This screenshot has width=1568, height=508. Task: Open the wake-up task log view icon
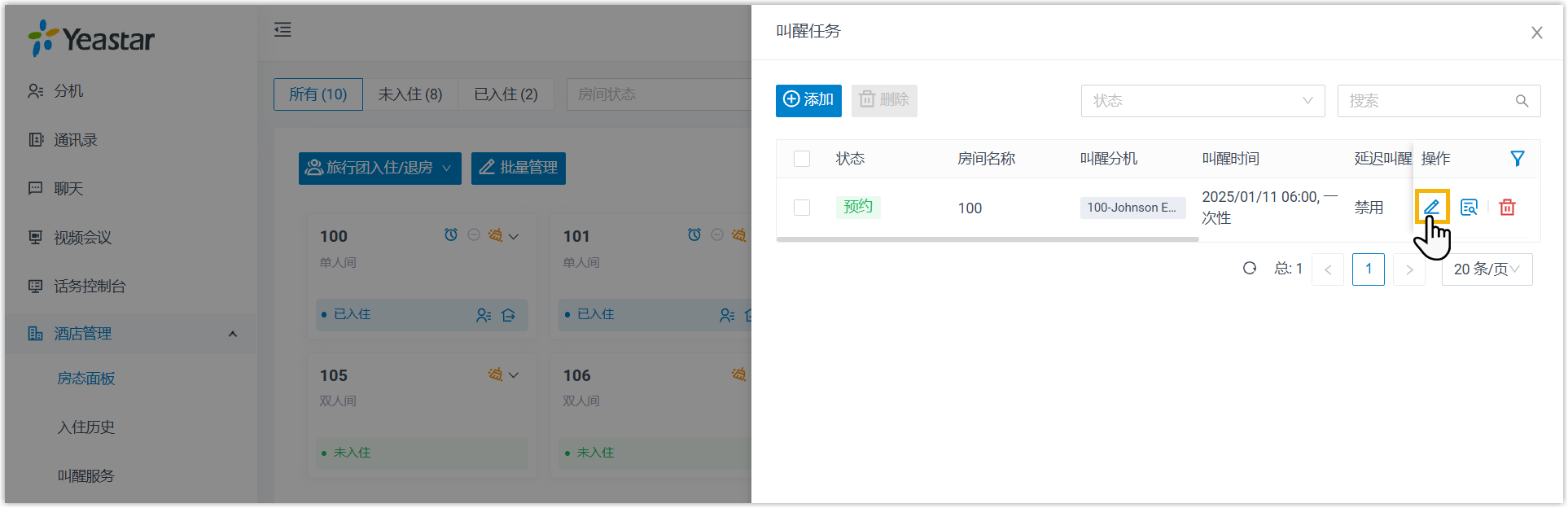pos(1469,208)
